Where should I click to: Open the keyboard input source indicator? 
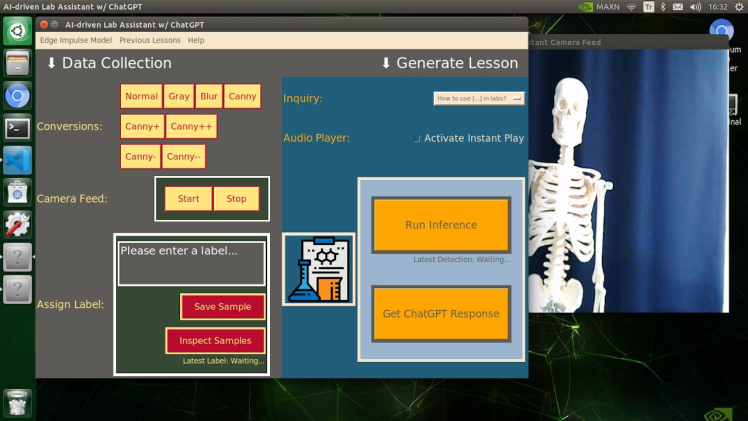point(649,7)
